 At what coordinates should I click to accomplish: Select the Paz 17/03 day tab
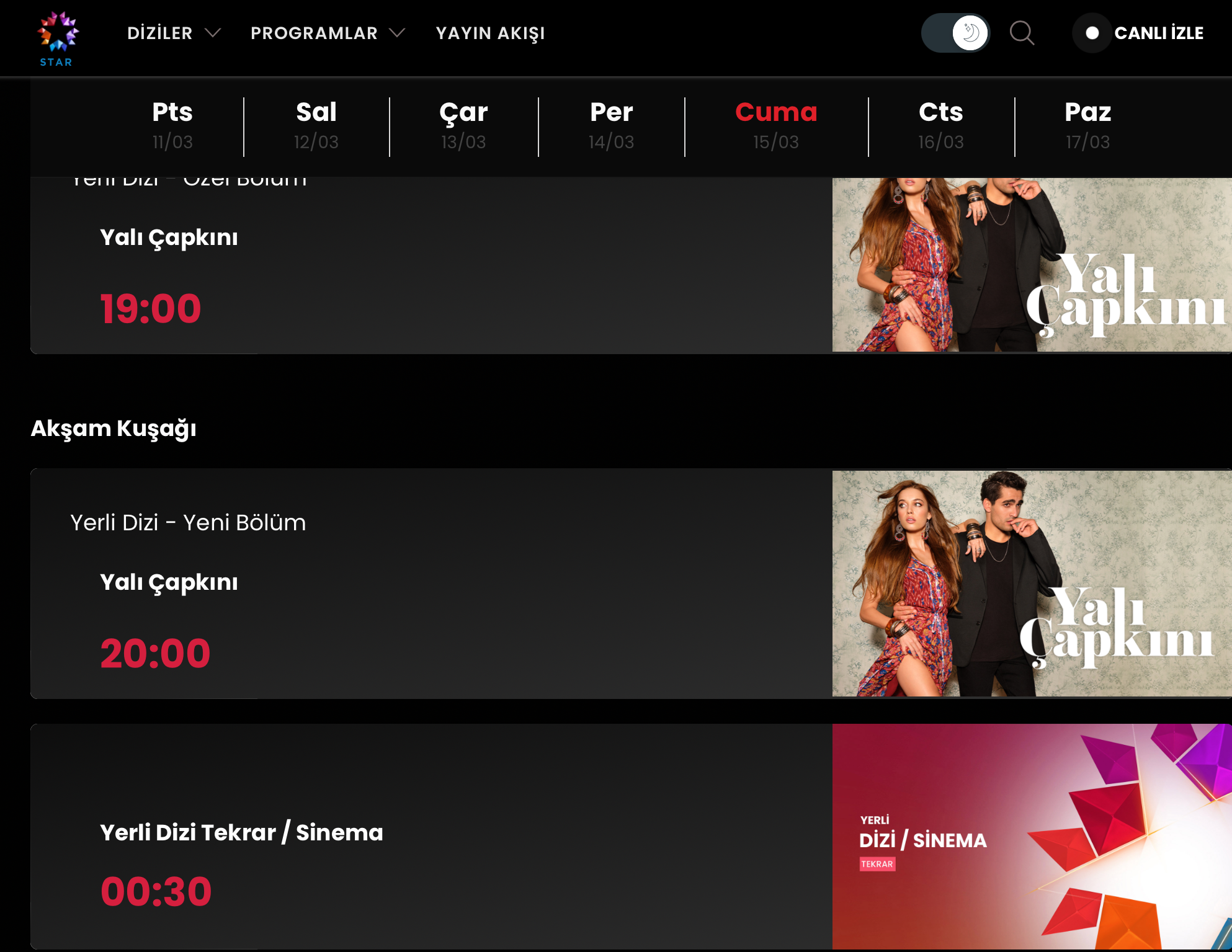1087,126
